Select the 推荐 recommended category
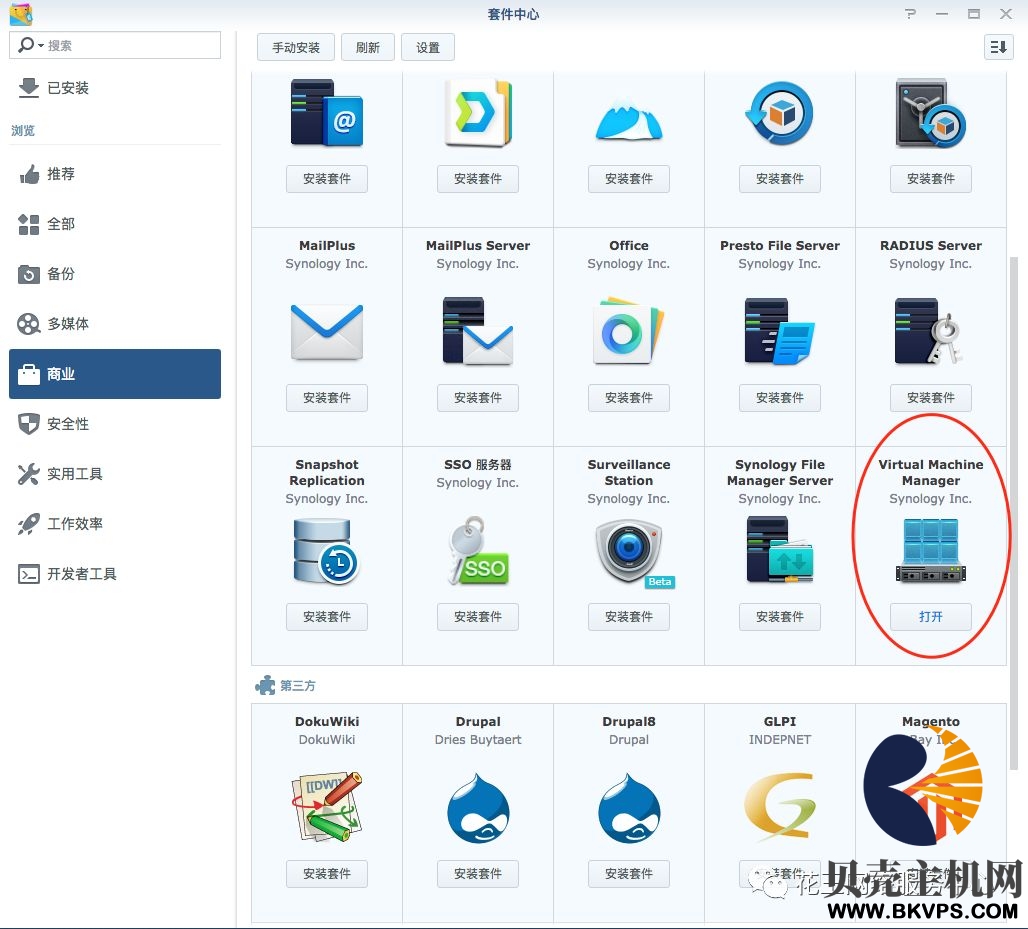The height and width of the screenshot is (929, 1028). click(115, 174)
